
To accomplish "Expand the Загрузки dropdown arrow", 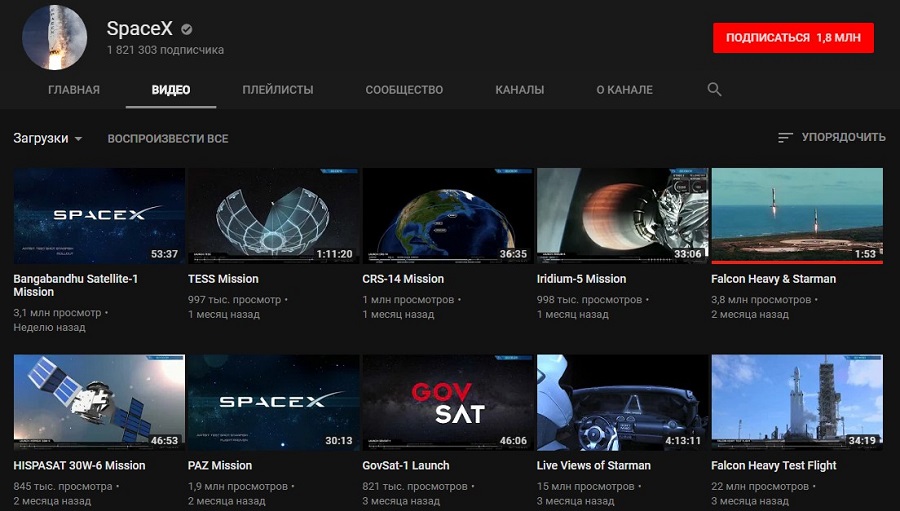I will tap(79, 139).
